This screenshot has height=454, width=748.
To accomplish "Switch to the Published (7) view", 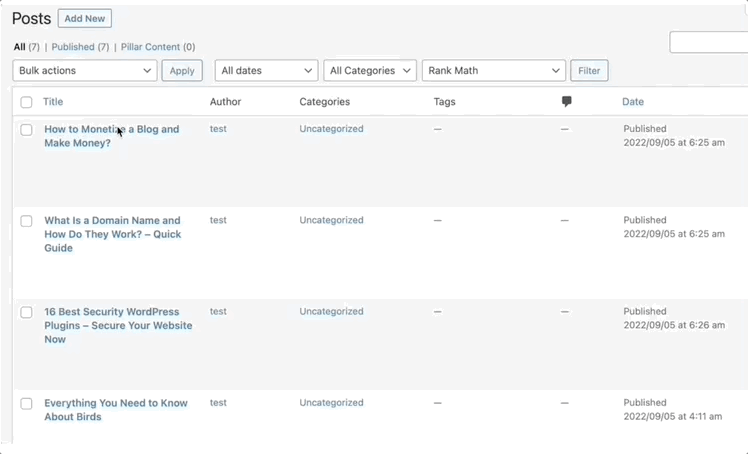I will [x=80, y=47].
